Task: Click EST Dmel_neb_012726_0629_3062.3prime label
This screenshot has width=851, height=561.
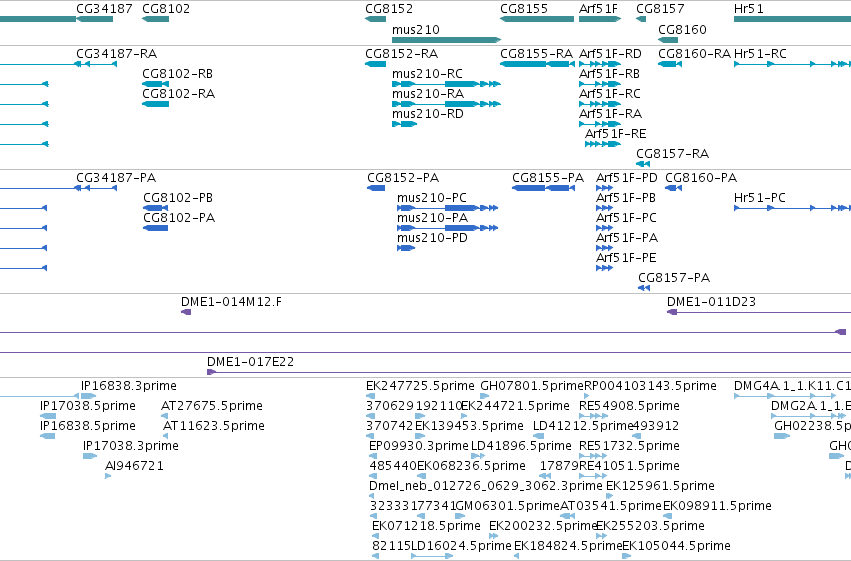Action: point(486,487)
